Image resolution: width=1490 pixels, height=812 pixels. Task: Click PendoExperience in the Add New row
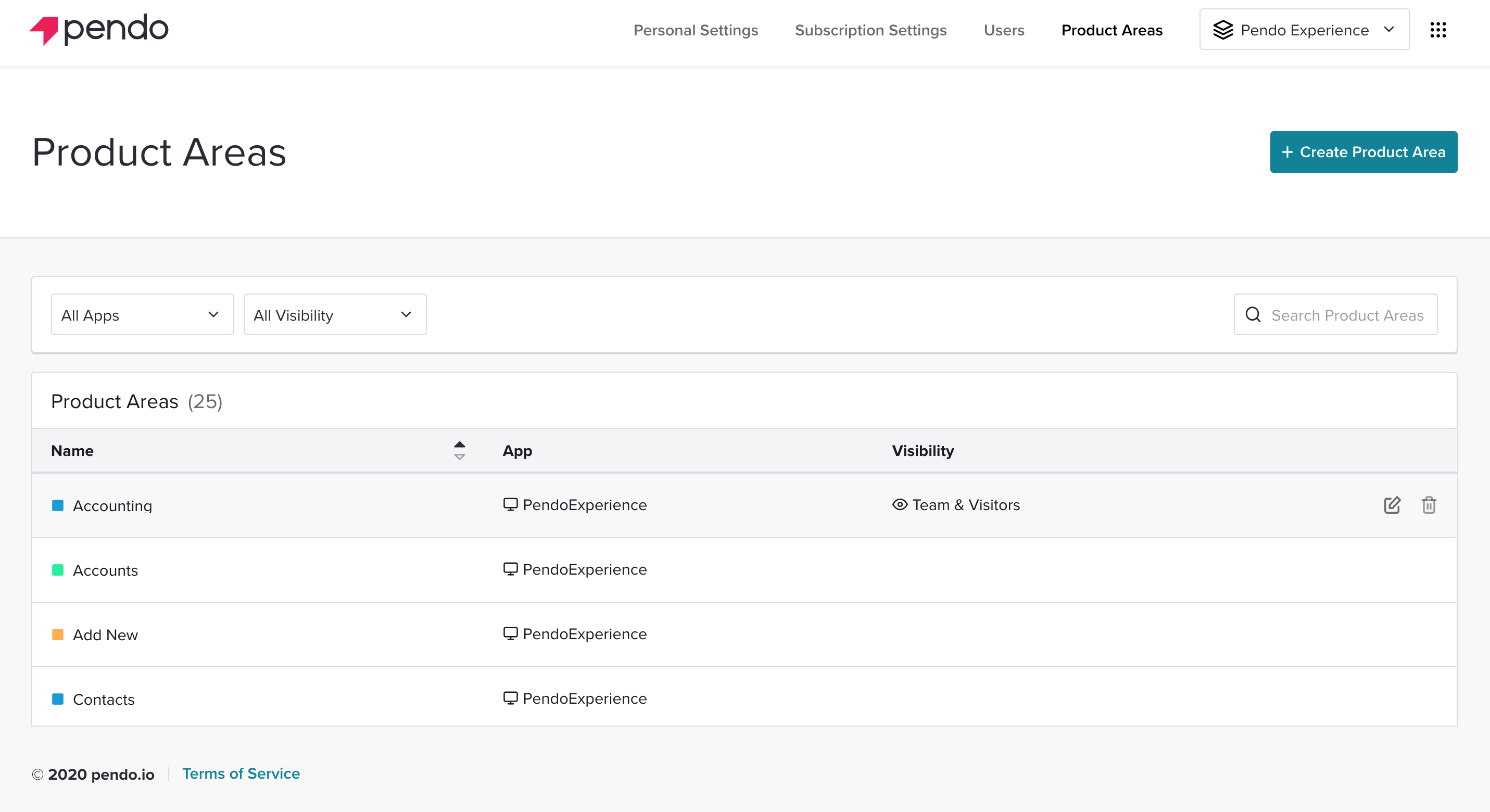click(585, 633)
